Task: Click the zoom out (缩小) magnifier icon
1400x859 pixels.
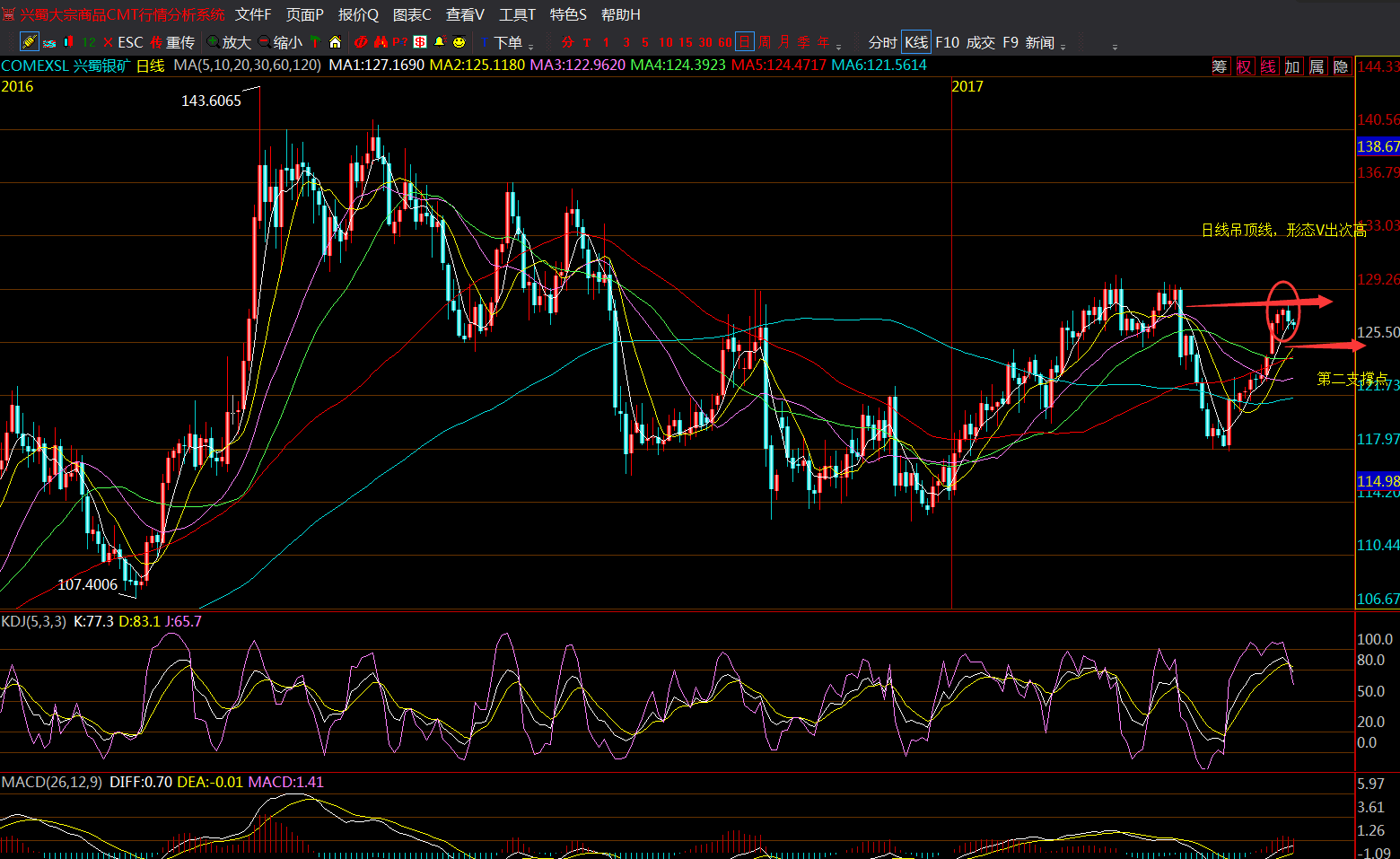Action: pyautogui.click(x=265, y=42)
